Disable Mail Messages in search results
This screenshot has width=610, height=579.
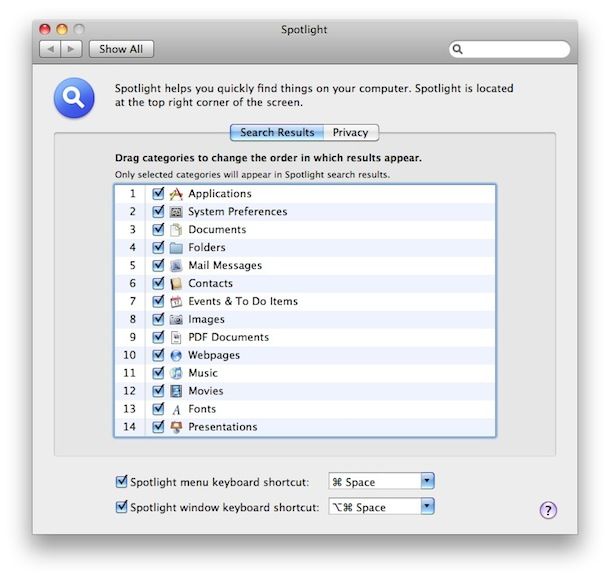coord(158,265)
